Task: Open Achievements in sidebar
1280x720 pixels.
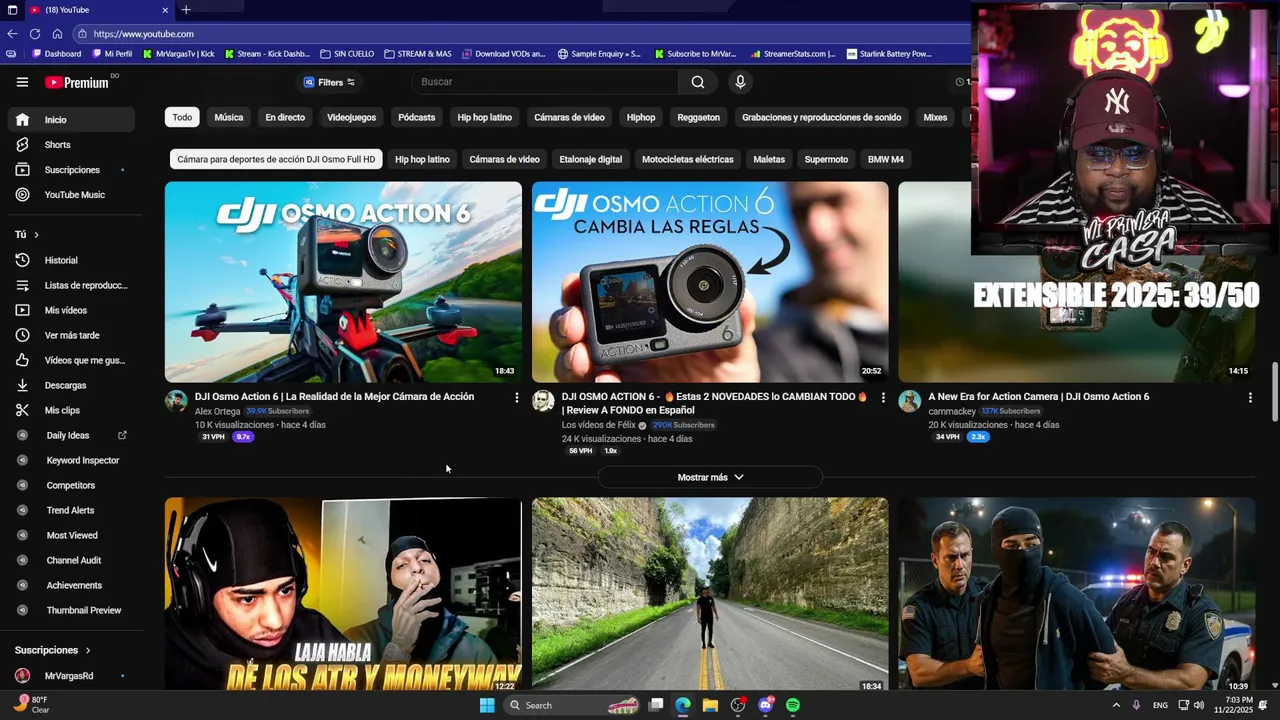Action: point(70,585)
